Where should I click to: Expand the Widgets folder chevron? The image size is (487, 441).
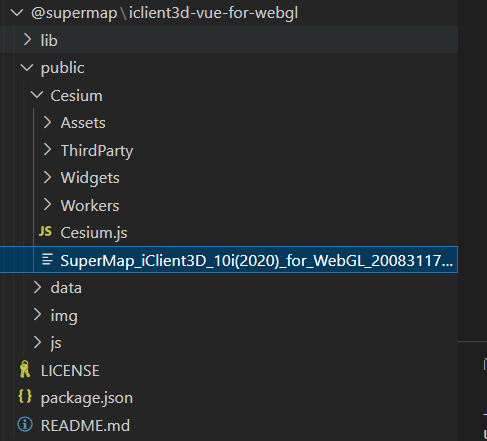(x=47, y=177)
